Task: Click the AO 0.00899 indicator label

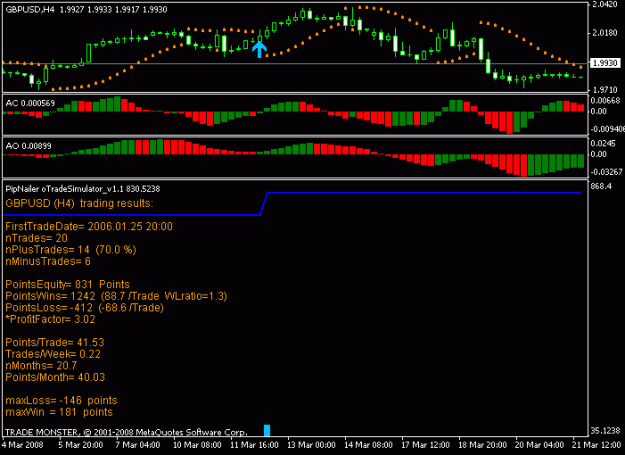Action: point(28,146)
